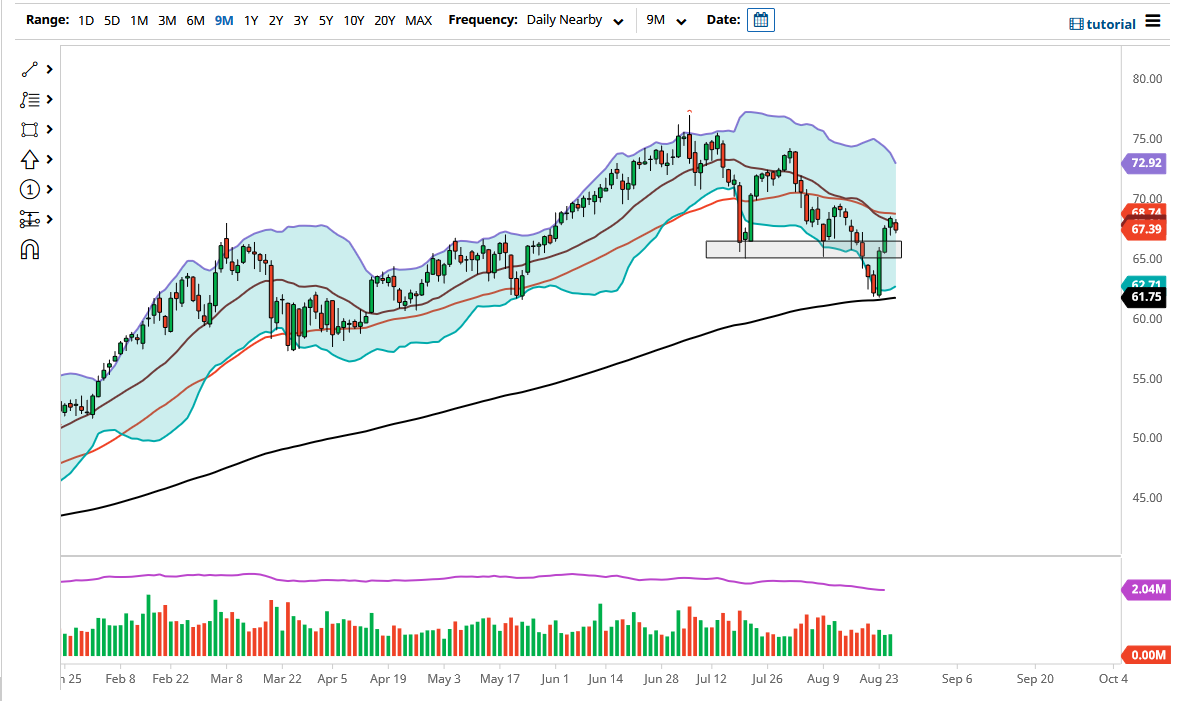The height and width of the screenshot is (701, 1179).
Task: Select the measurement tool
Action: click(x=28, y=219)
